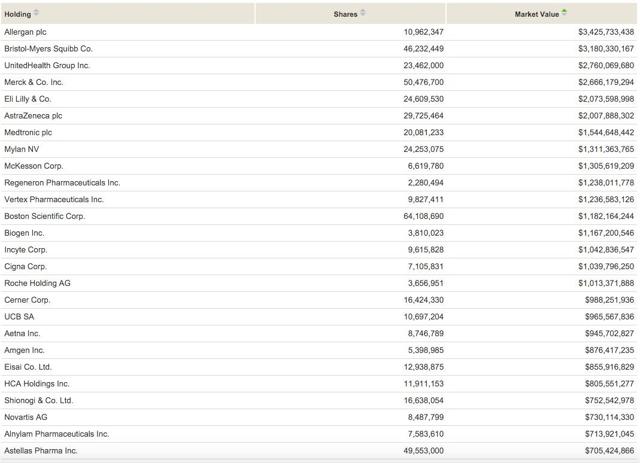Click Cigna shares value 7,105,831
The height and width of the screenshot is (463, 640).
pyautogui.click(x=425, y=266)
